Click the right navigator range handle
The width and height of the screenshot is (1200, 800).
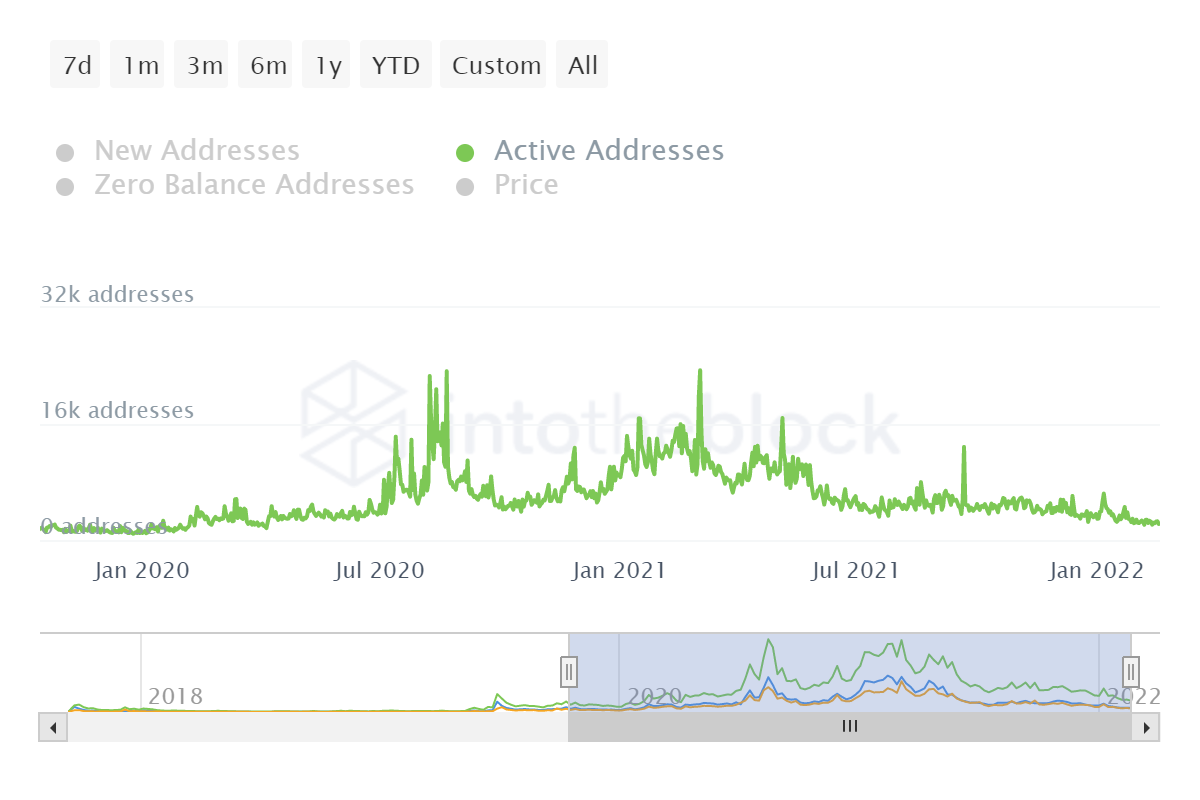pos(1131,670)
